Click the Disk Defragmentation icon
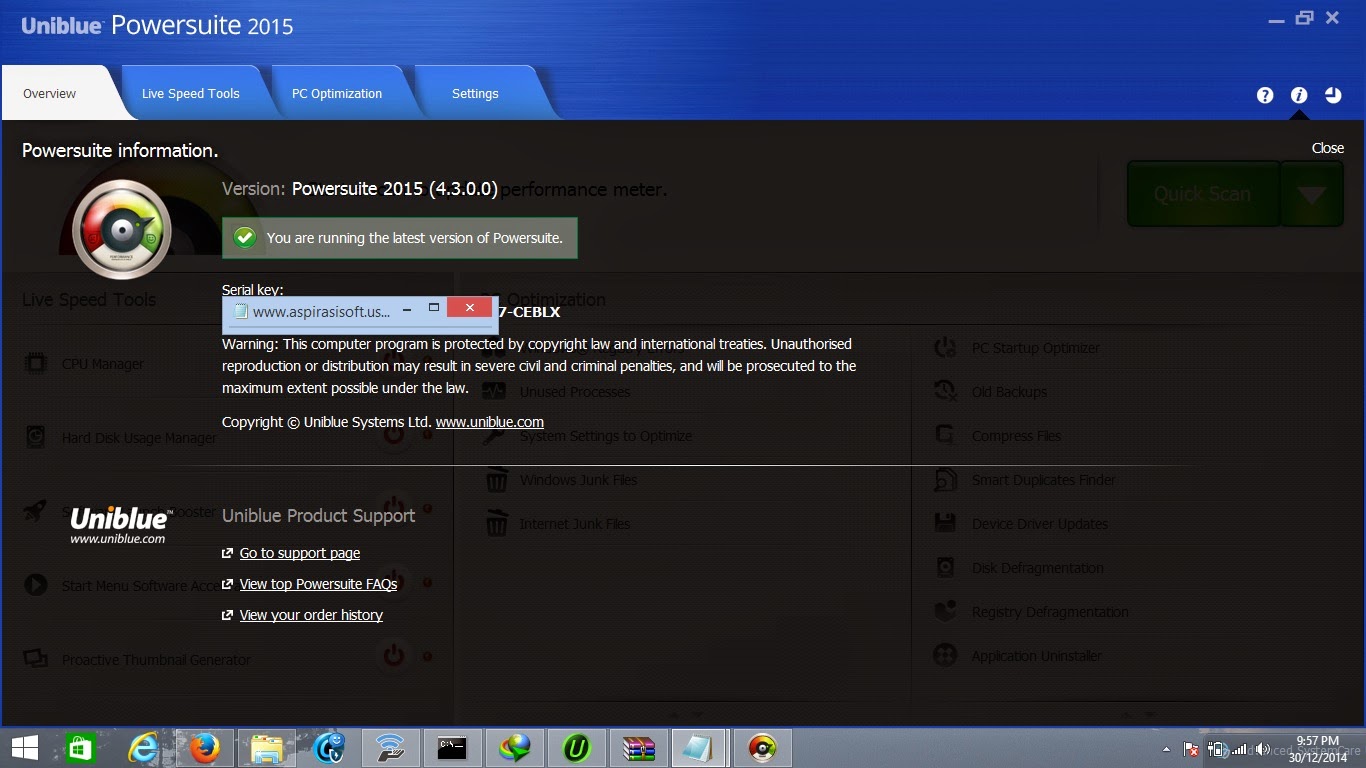Screen dimensions: 1366x768 pos(945,567)
